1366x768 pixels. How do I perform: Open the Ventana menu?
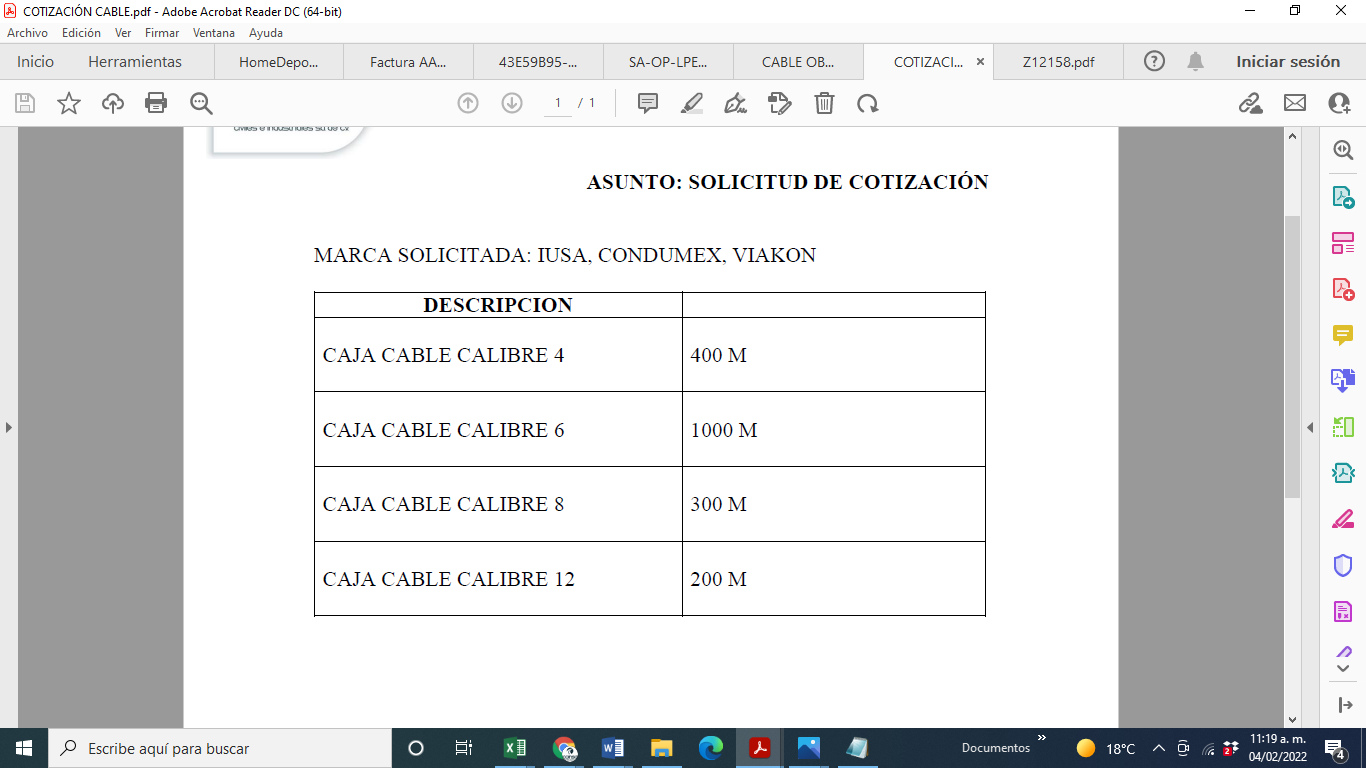[x=214, y=33]
